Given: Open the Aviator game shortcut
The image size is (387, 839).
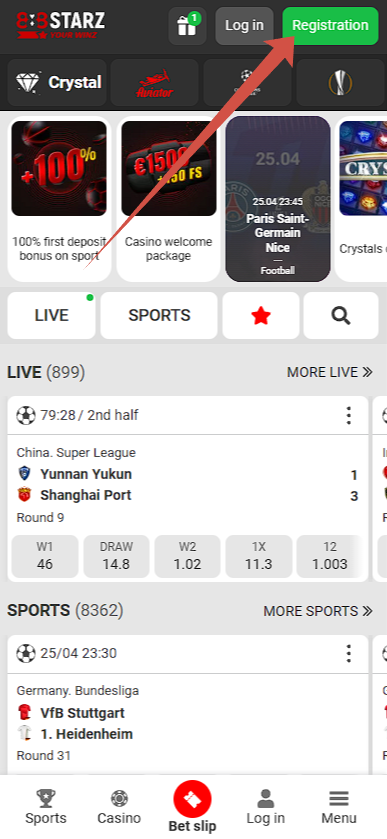Looking at the screenshot, I should click(x=155, y=82).
